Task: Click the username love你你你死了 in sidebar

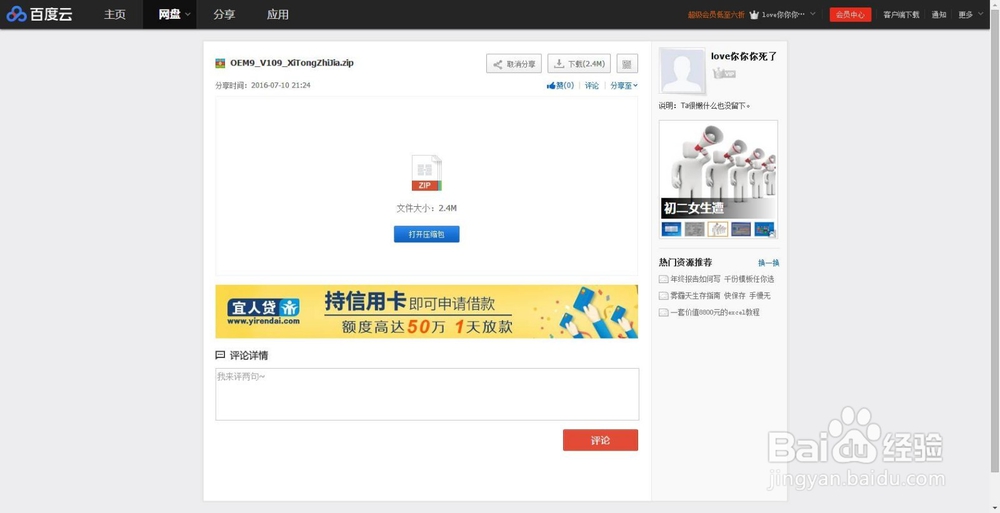Action: [x=744, y=56]
